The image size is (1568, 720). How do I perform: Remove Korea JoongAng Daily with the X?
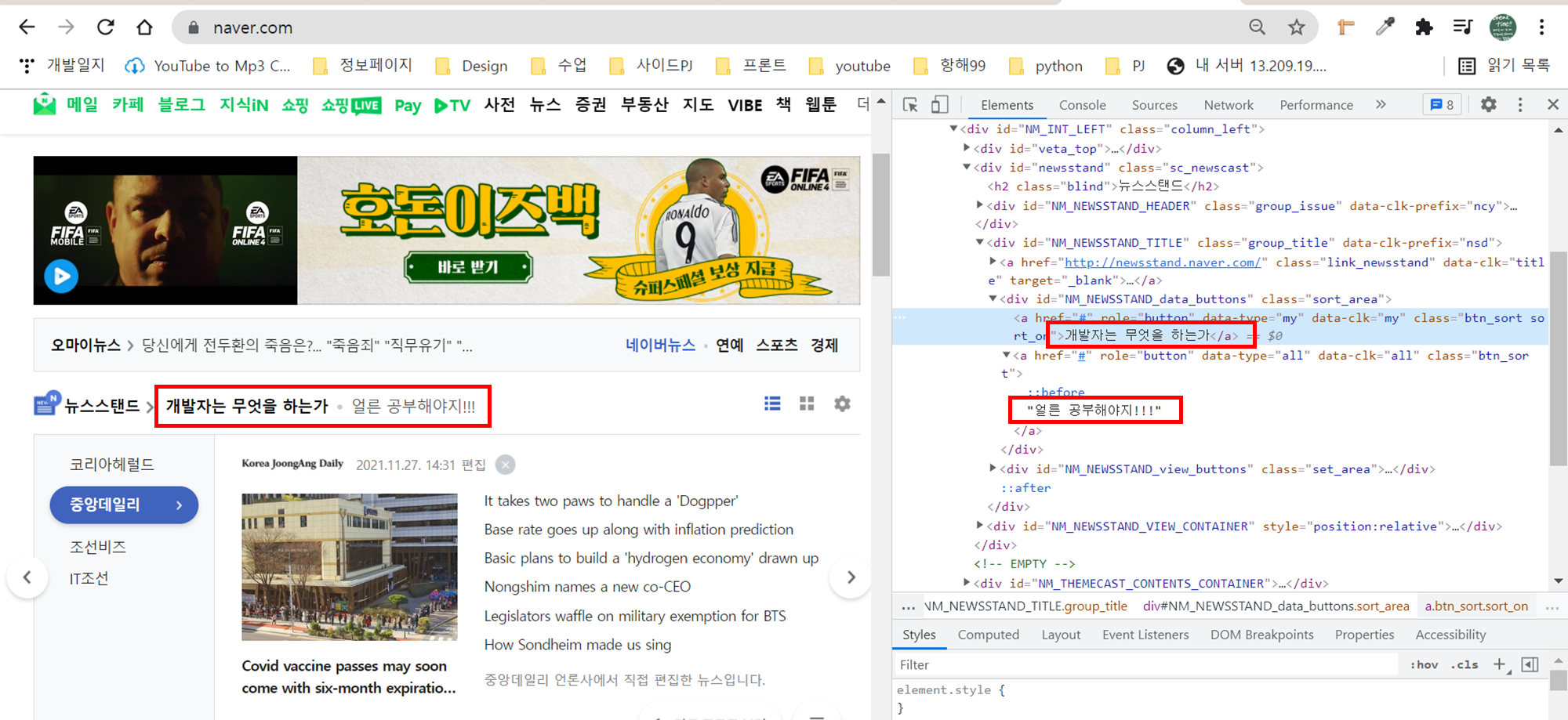coord(506,465)
